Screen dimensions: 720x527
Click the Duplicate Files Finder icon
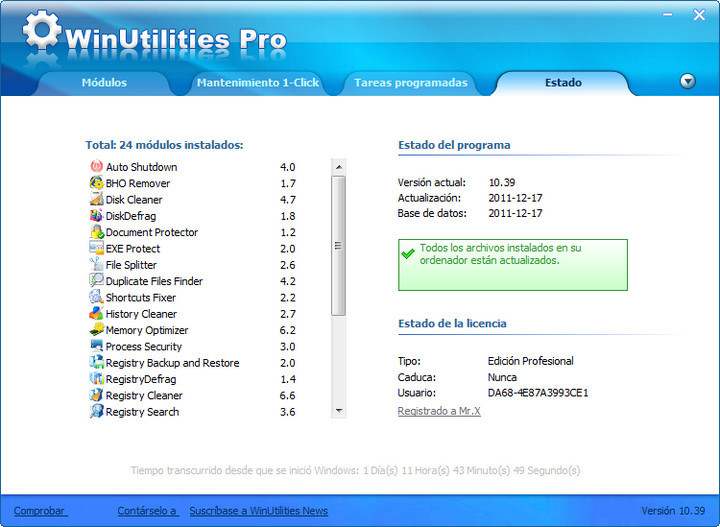point(96,280)
